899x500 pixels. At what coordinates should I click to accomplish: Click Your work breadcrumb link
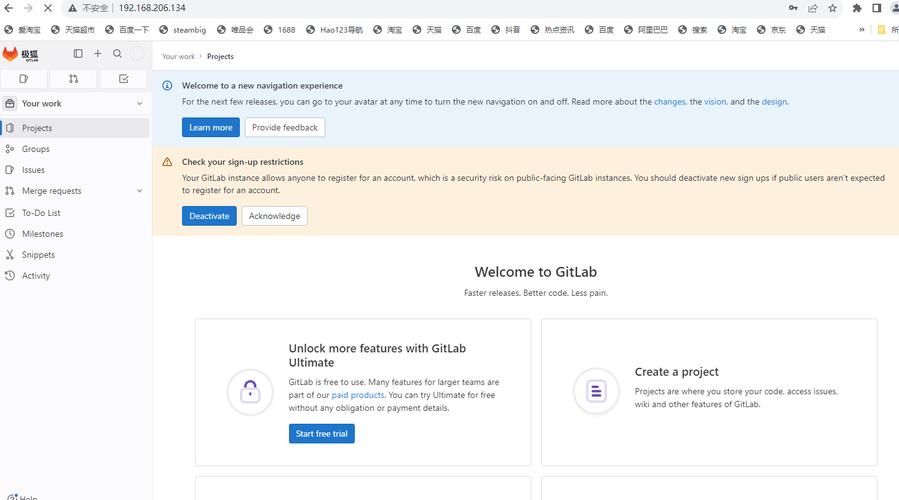pyautogui.click(x=178, y=56)
